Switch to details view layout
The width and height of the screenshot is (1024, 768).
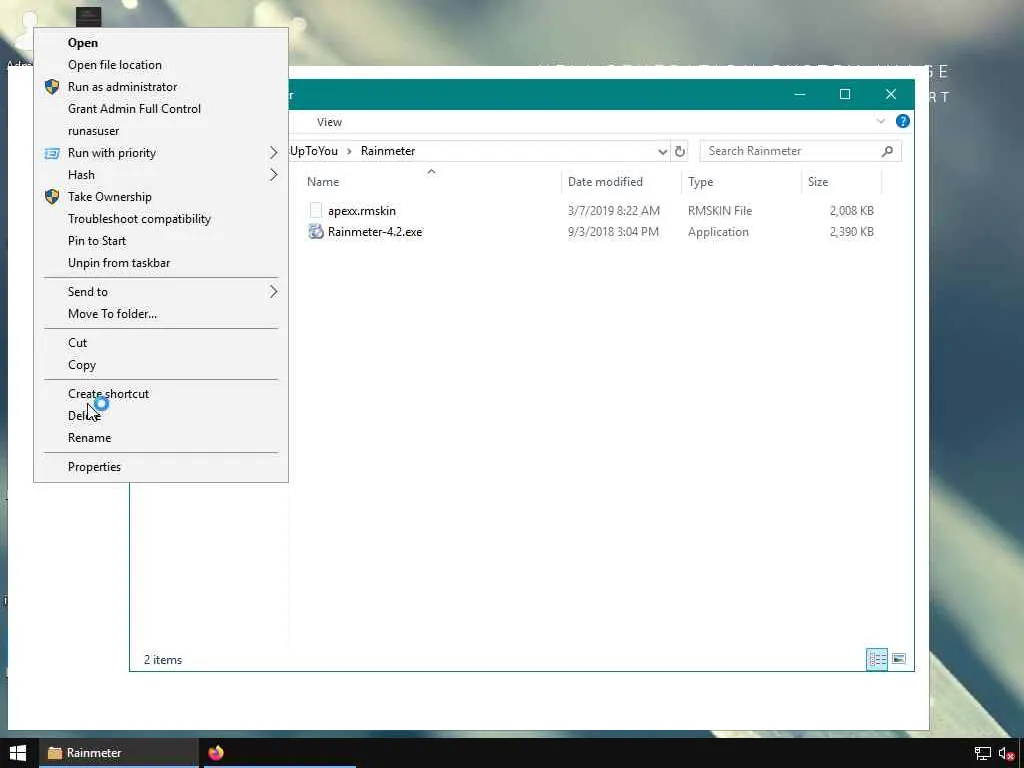tap(876, 659)
